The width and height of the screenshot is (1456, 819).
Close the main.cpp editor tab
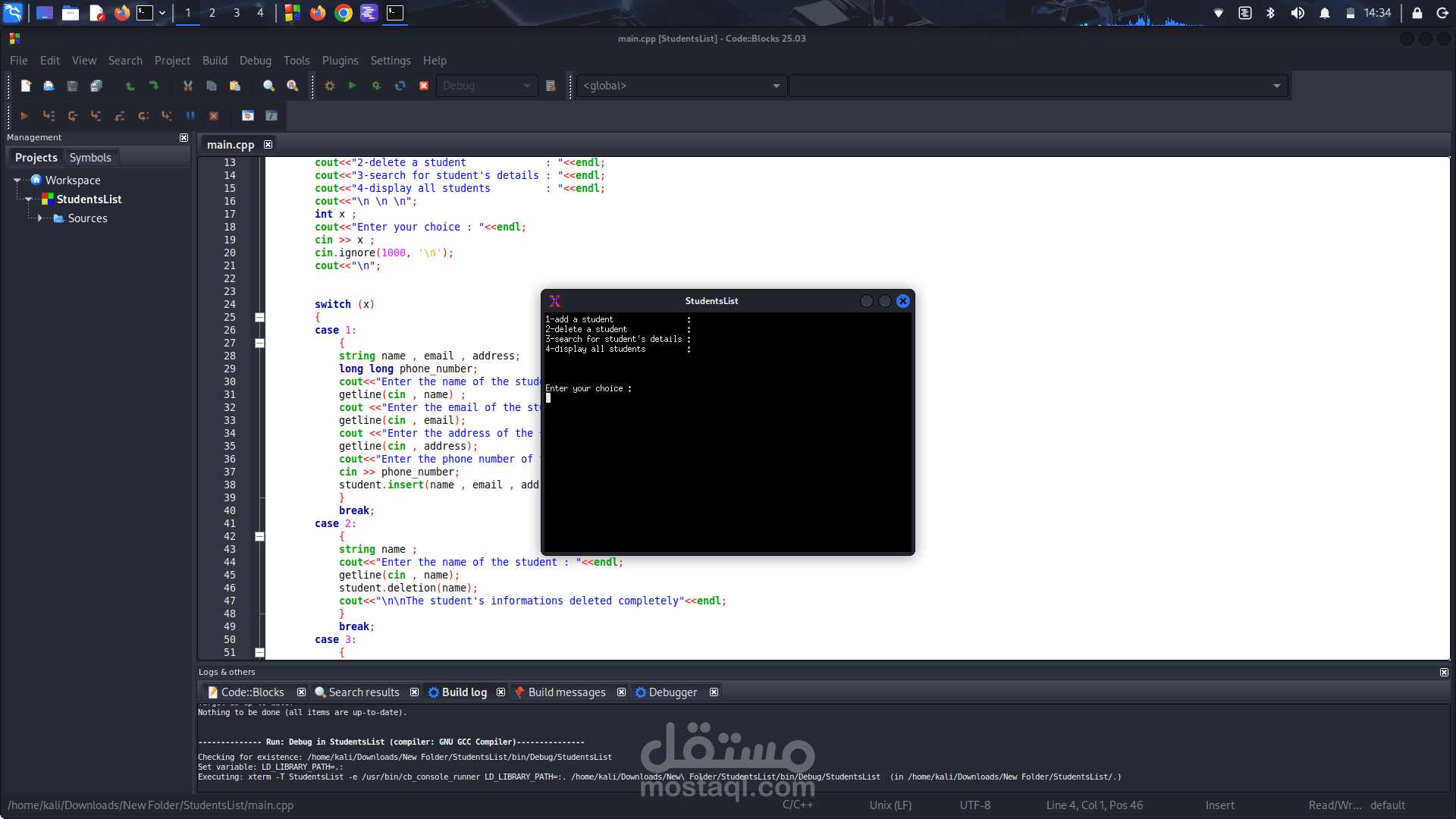(x=268, y=144)
